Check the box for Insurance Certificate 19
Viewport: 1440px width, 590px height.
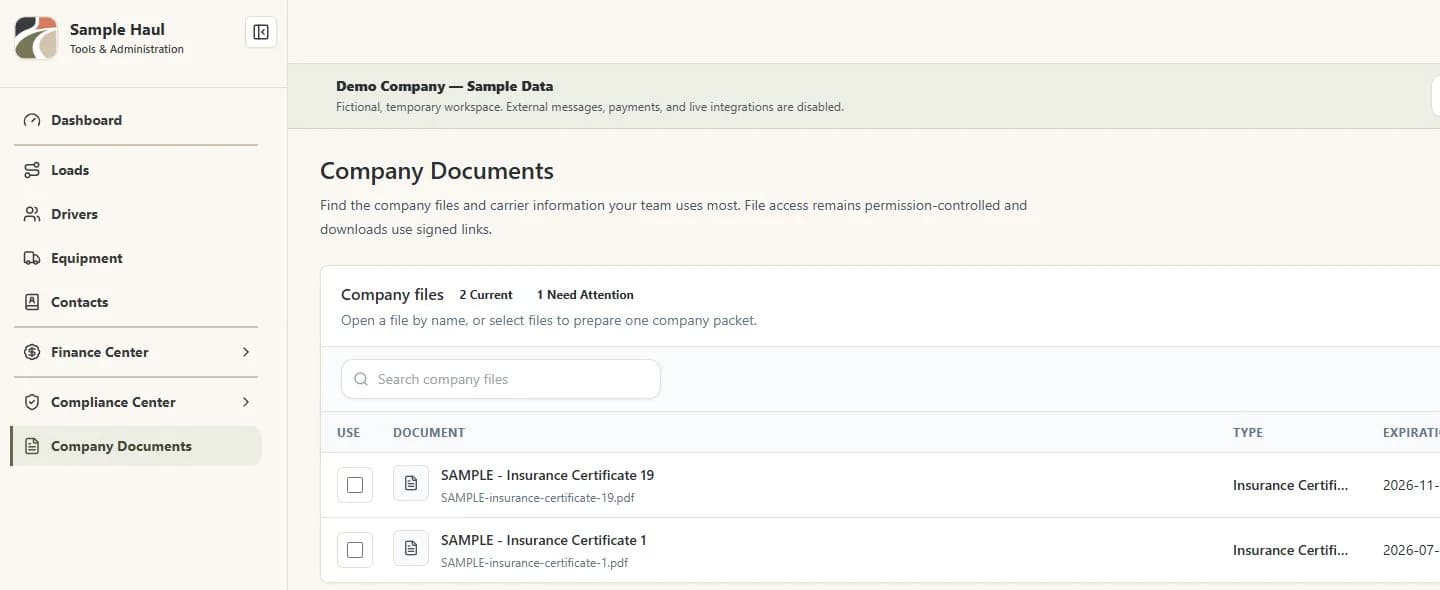point(355,485)
